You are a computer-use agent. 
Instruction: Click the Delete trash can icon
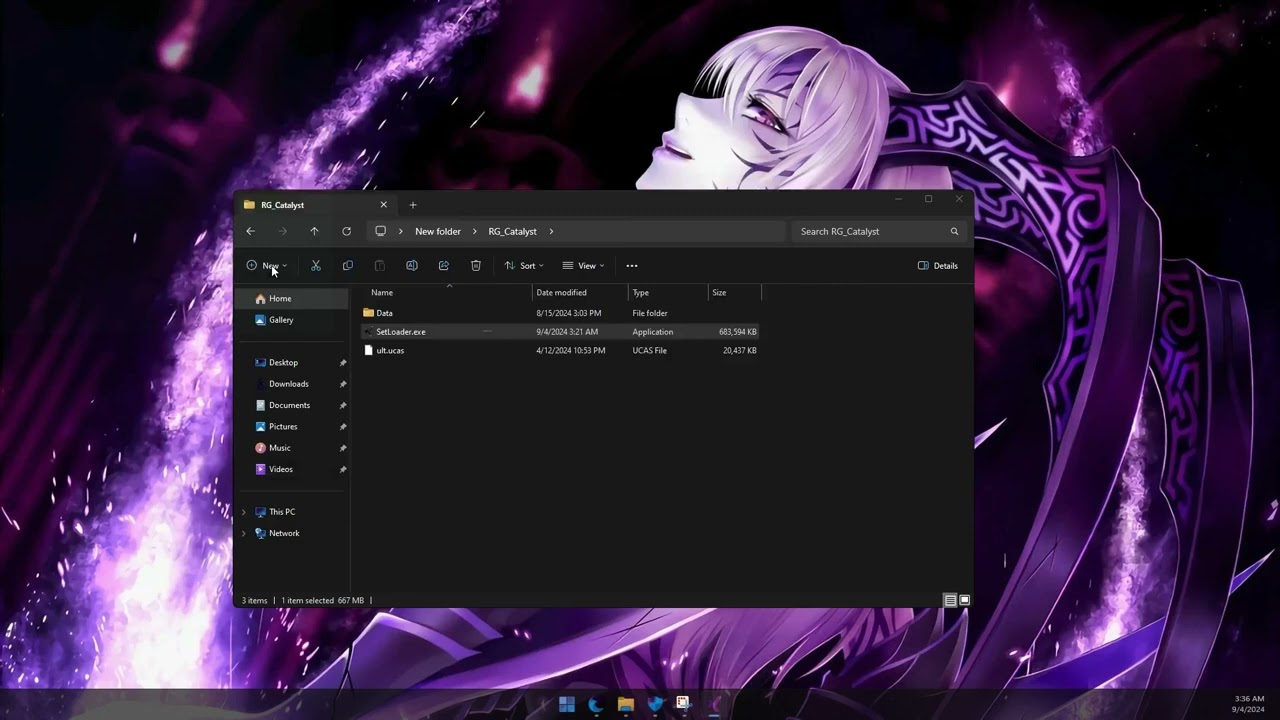coord(476,266)
